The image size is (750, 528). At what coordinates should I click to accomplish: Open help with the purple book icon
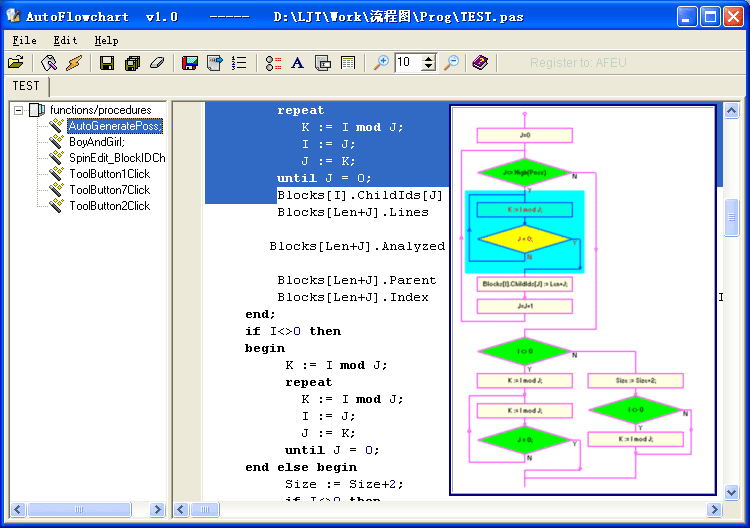coord(480,63)
